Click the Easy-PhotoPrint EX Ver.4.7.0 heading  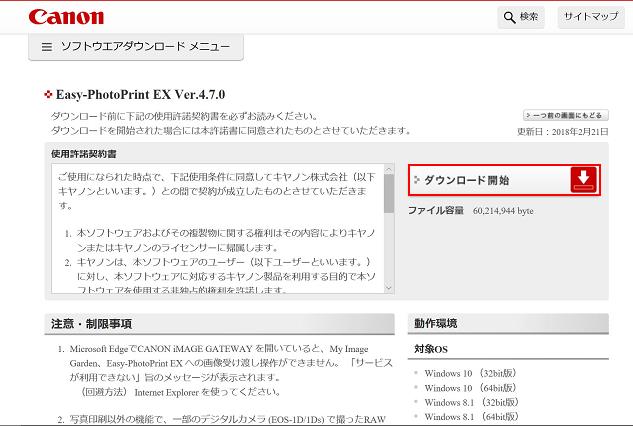140,94
